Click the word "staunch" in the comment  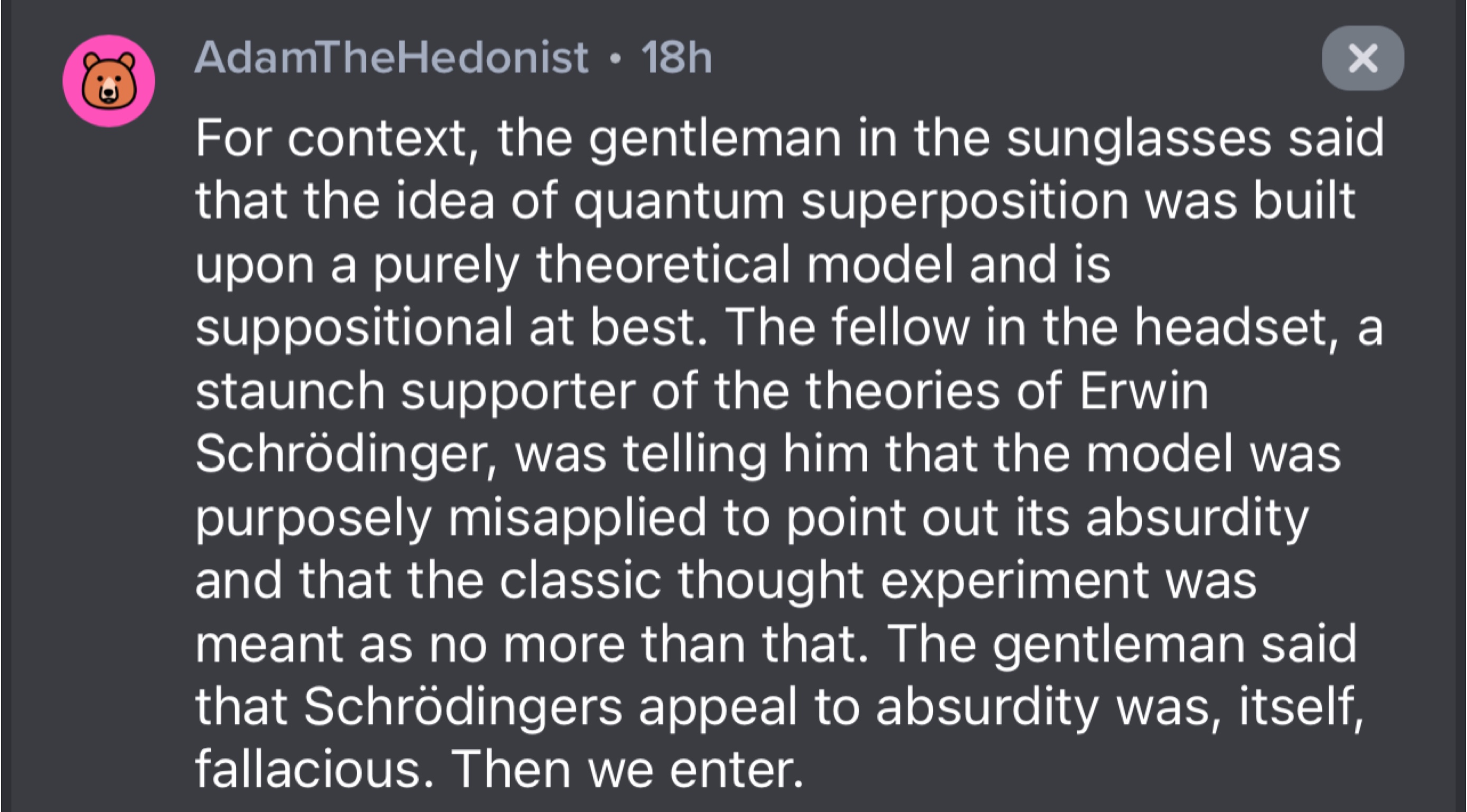click(x=290, y=392)
